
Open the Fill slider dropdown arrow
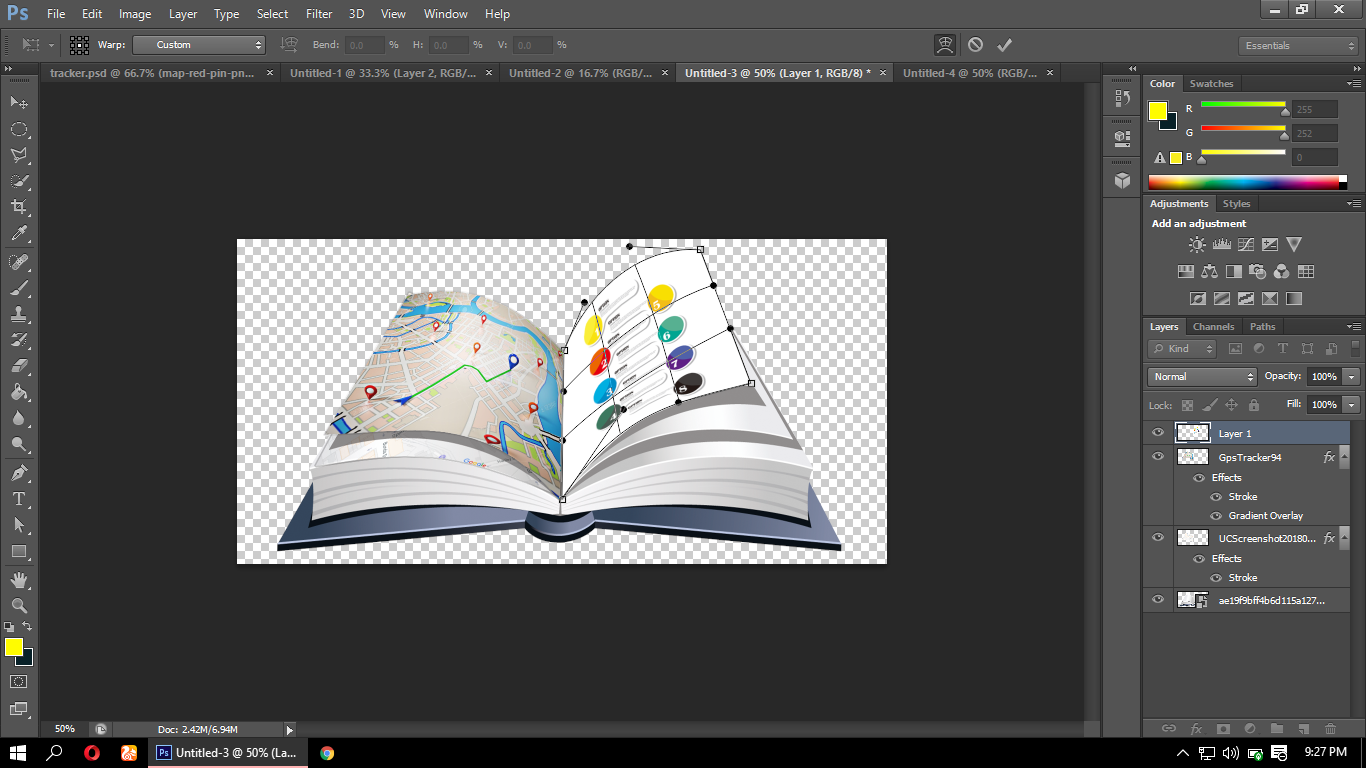point(1352,405)
